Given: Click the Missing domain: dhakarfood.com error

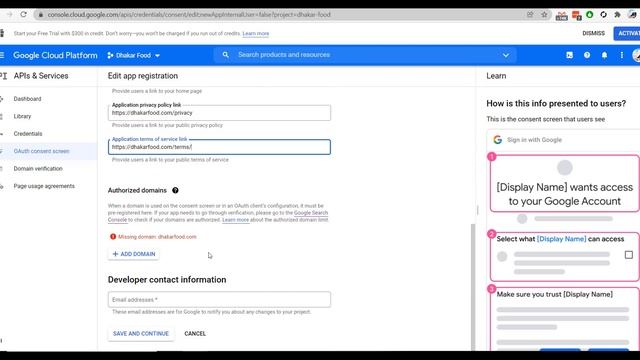Looking at the screenshot, I should point(153,237).
